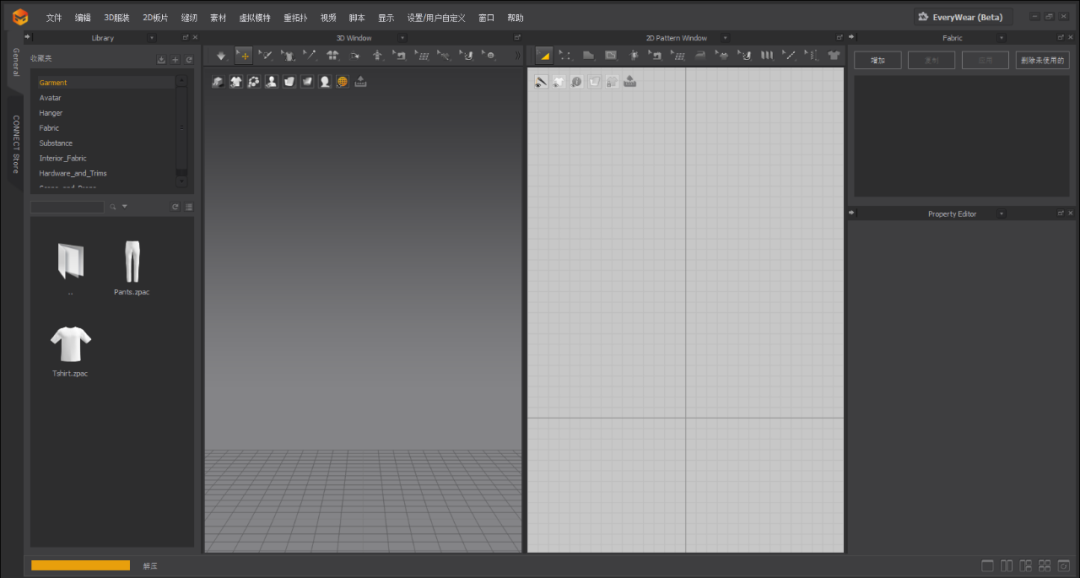Toggle avatar display icon in 3D view

[x=271, y=82]
